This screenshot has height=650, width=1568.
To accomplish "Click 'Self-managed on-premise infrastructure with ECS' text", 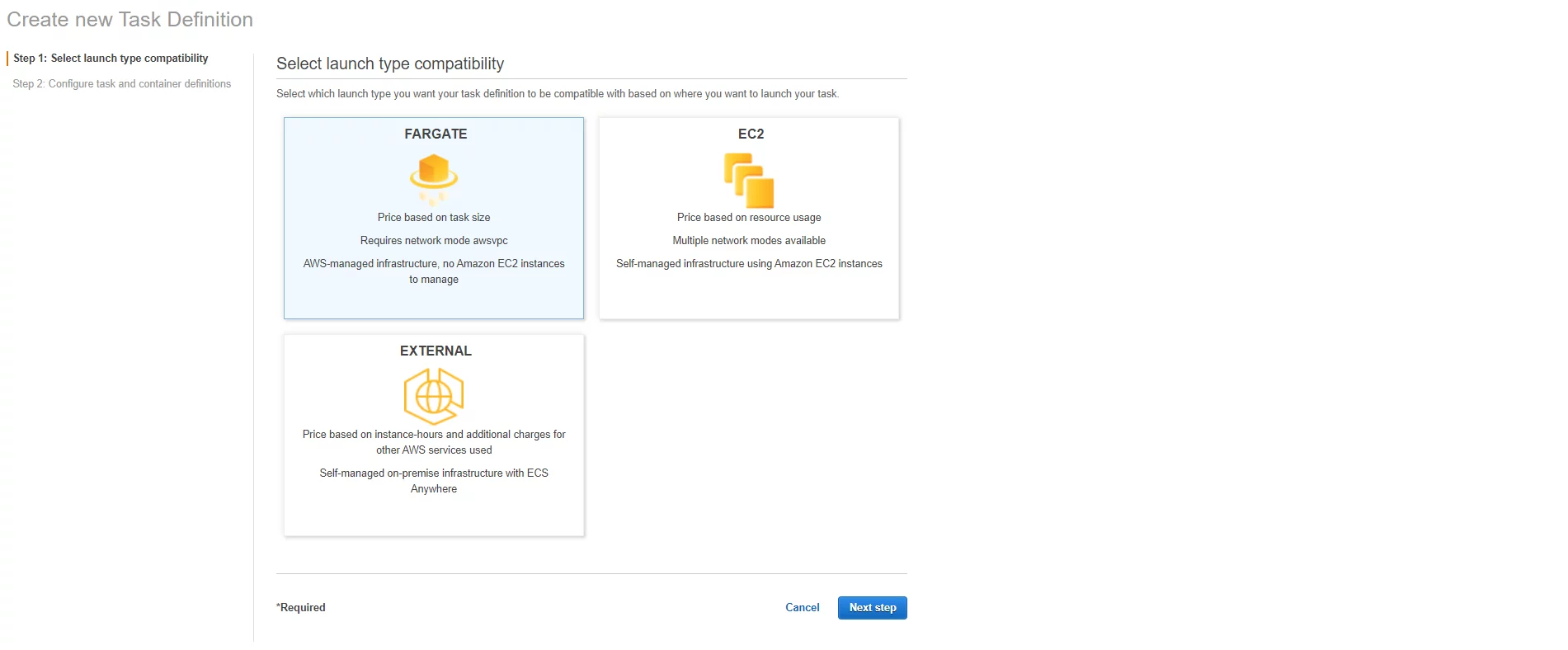I will (434, 473).
